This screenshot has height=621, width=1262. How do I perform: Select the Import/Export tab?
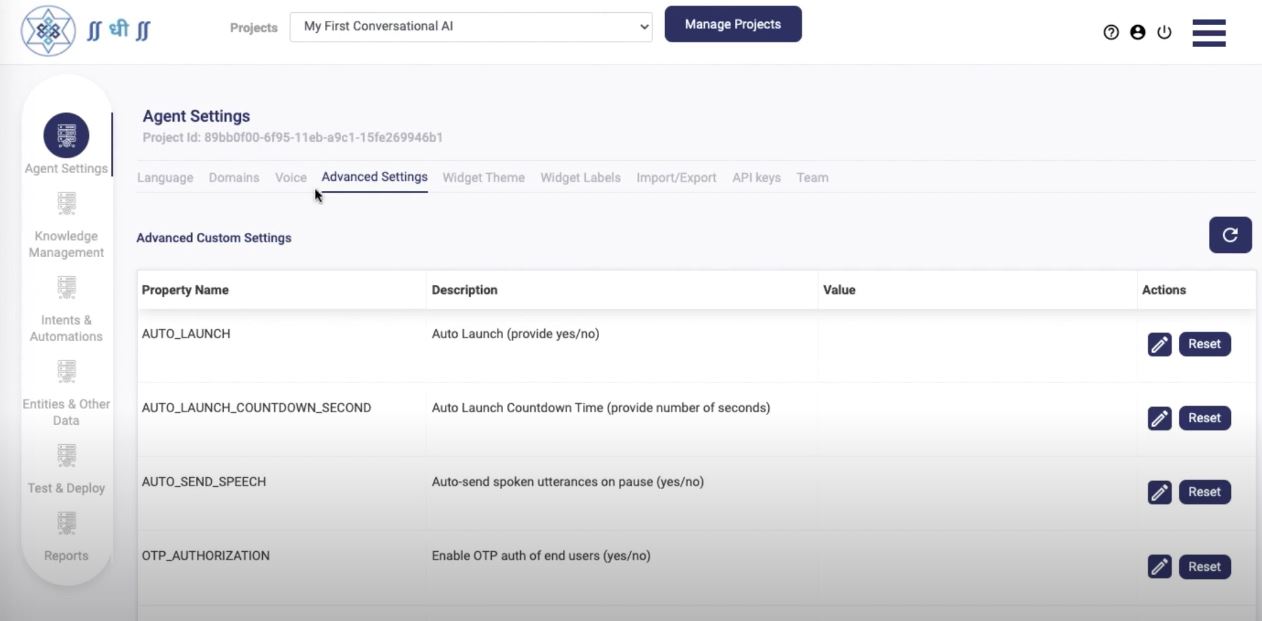coord(676,178)
